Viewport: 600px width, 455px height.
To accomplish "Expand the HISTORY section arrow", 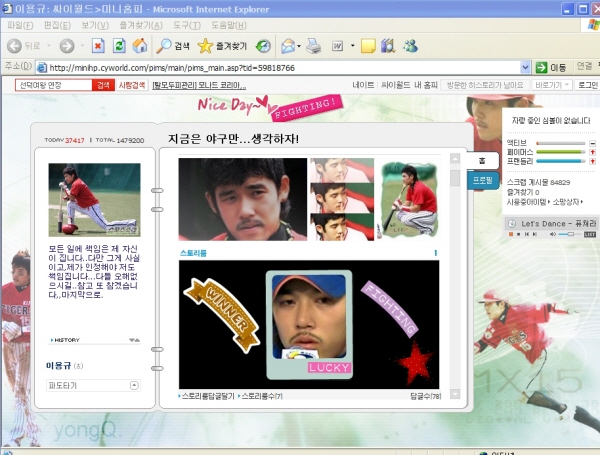I will click(134, 340).
